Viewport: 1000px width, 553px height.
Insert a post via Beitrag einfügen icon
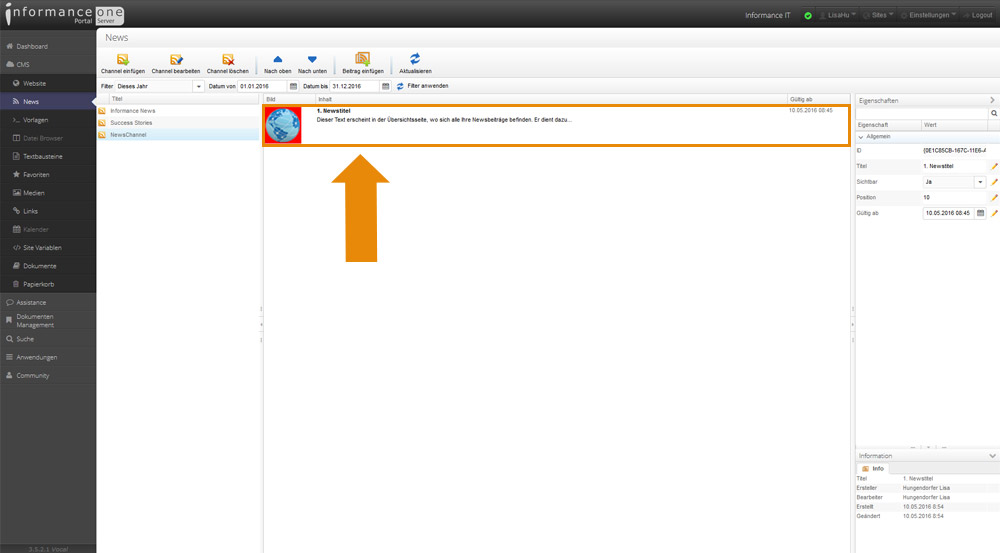362,60
